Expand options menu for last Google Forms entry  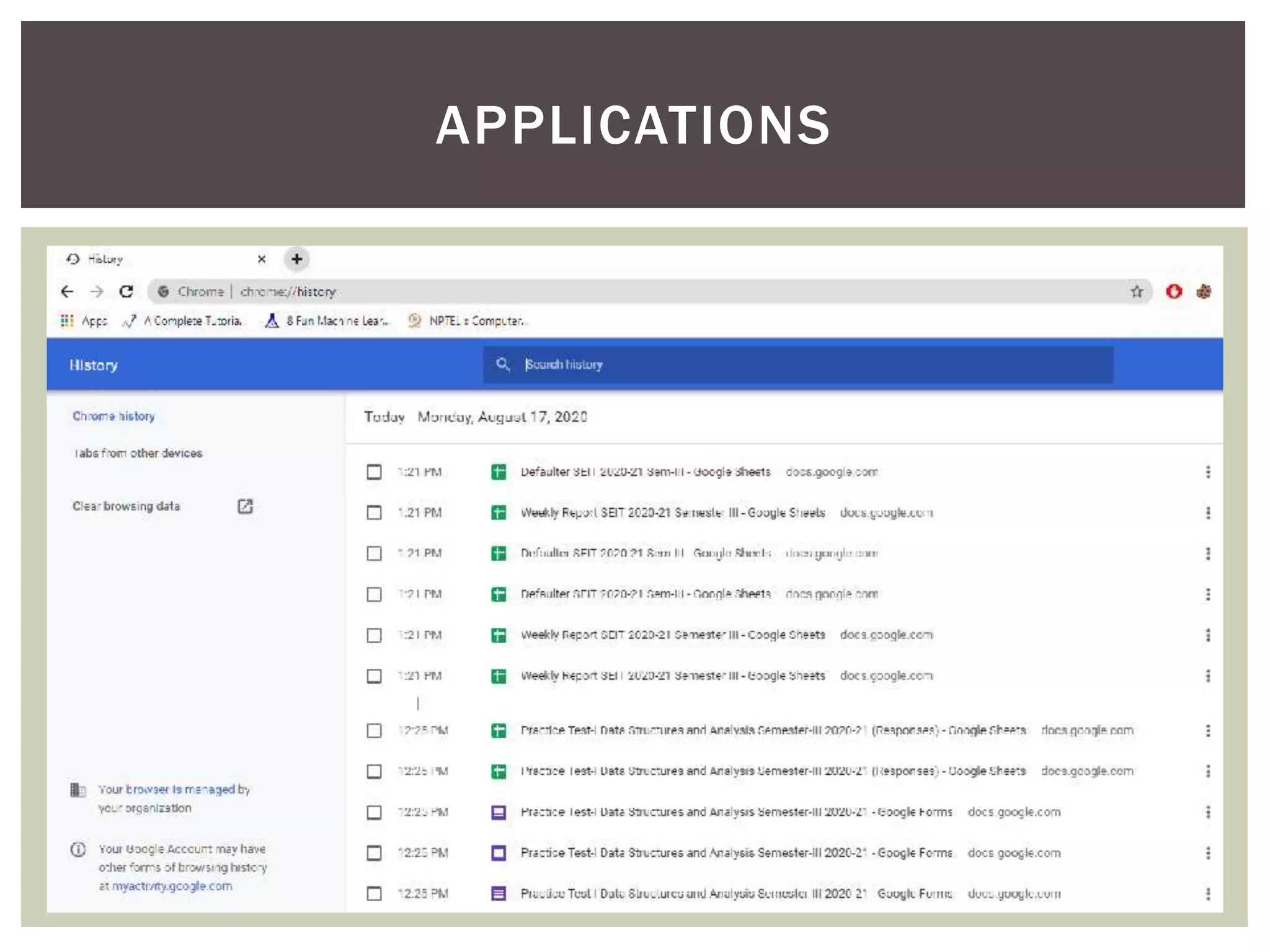coord(1207,894)
